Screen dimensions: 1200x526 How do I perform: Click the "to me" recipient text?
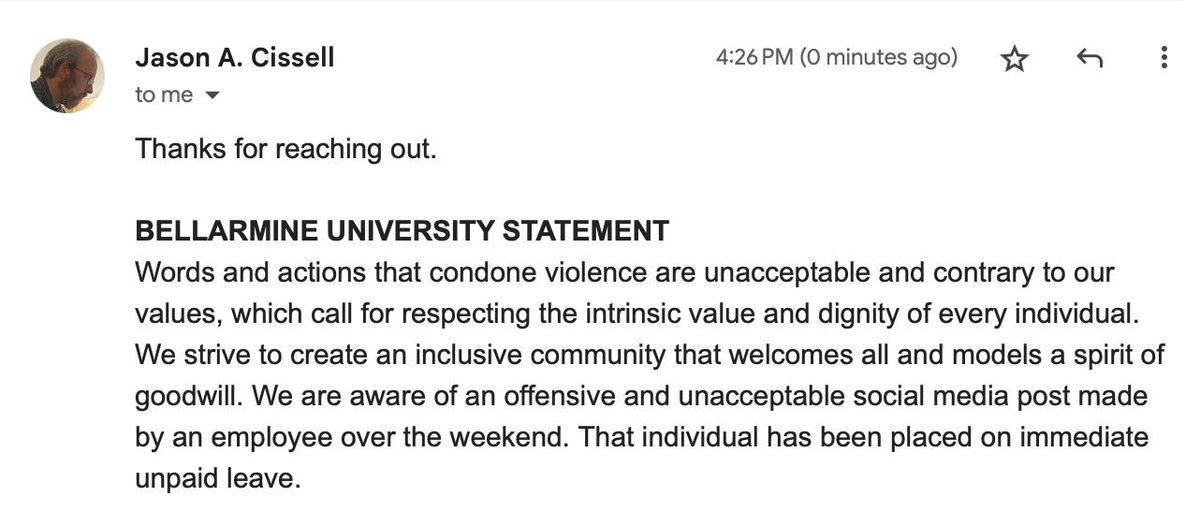163,96
